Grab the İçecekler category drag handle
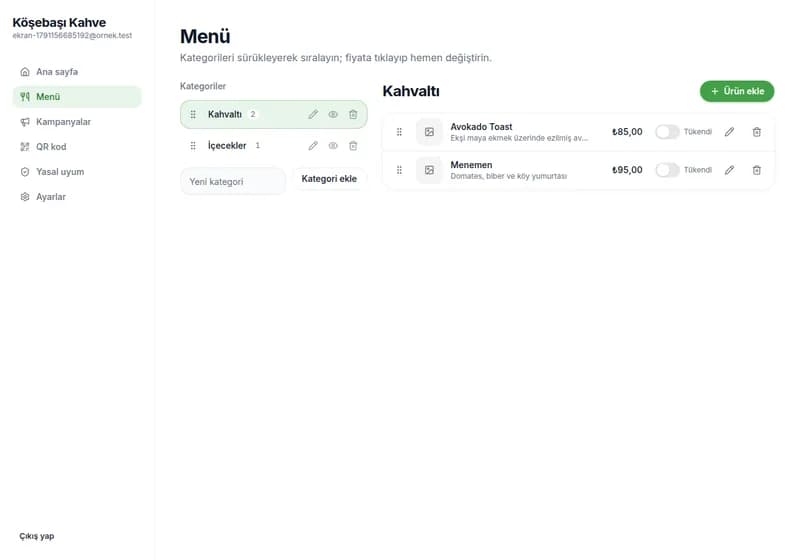This screenshot has height=560, width=800. tap(193, 146)
